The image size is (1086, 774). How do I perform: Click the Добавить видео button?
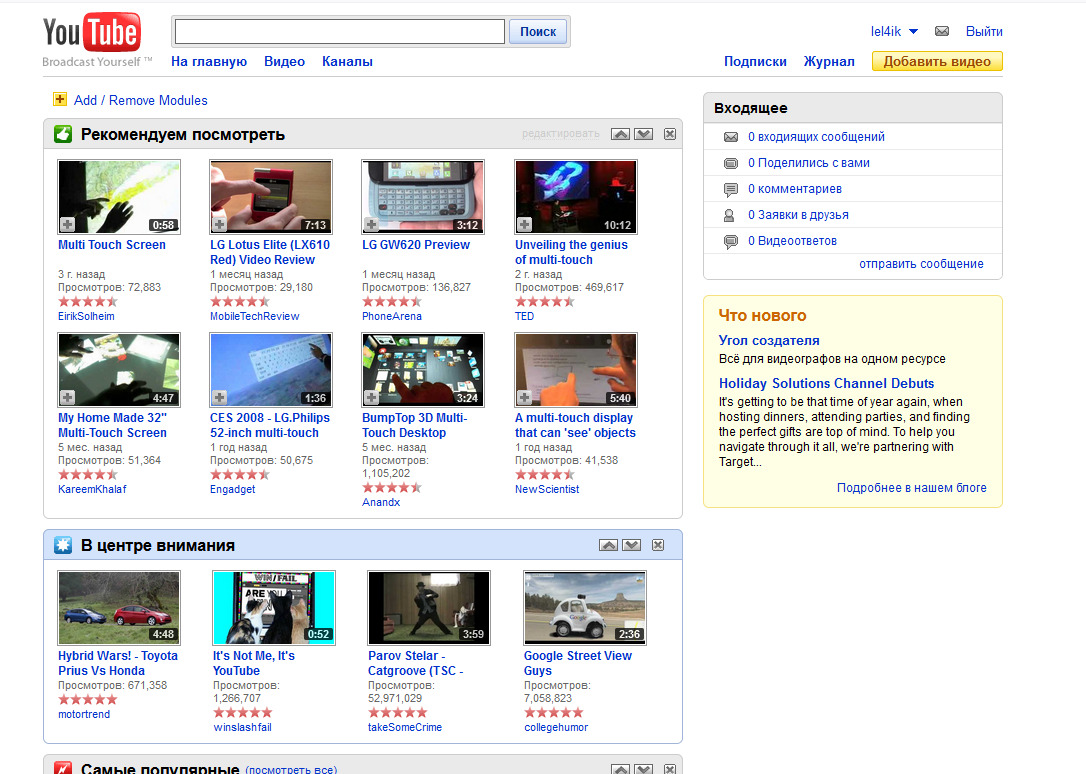click(x=937, y=62)
